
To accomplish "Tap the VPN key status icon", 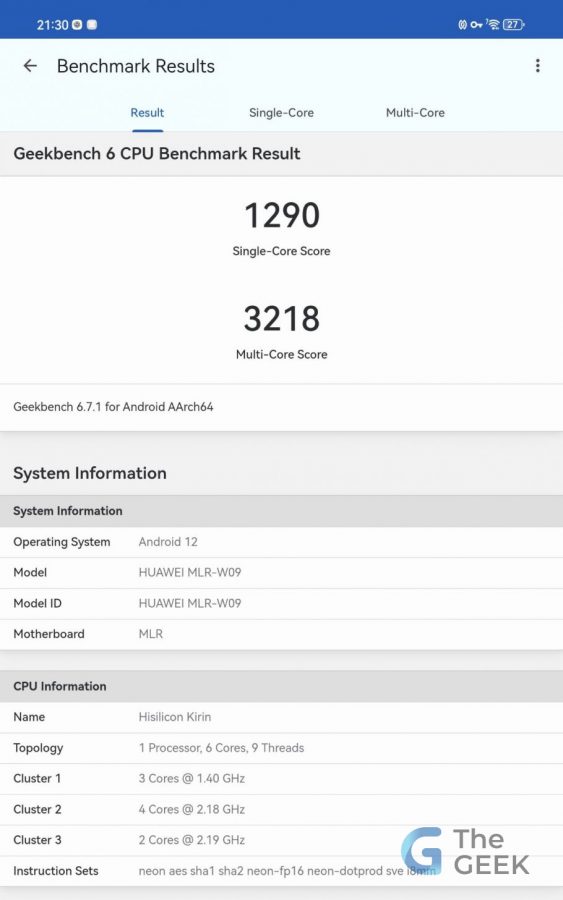I will tap(476, 25).
